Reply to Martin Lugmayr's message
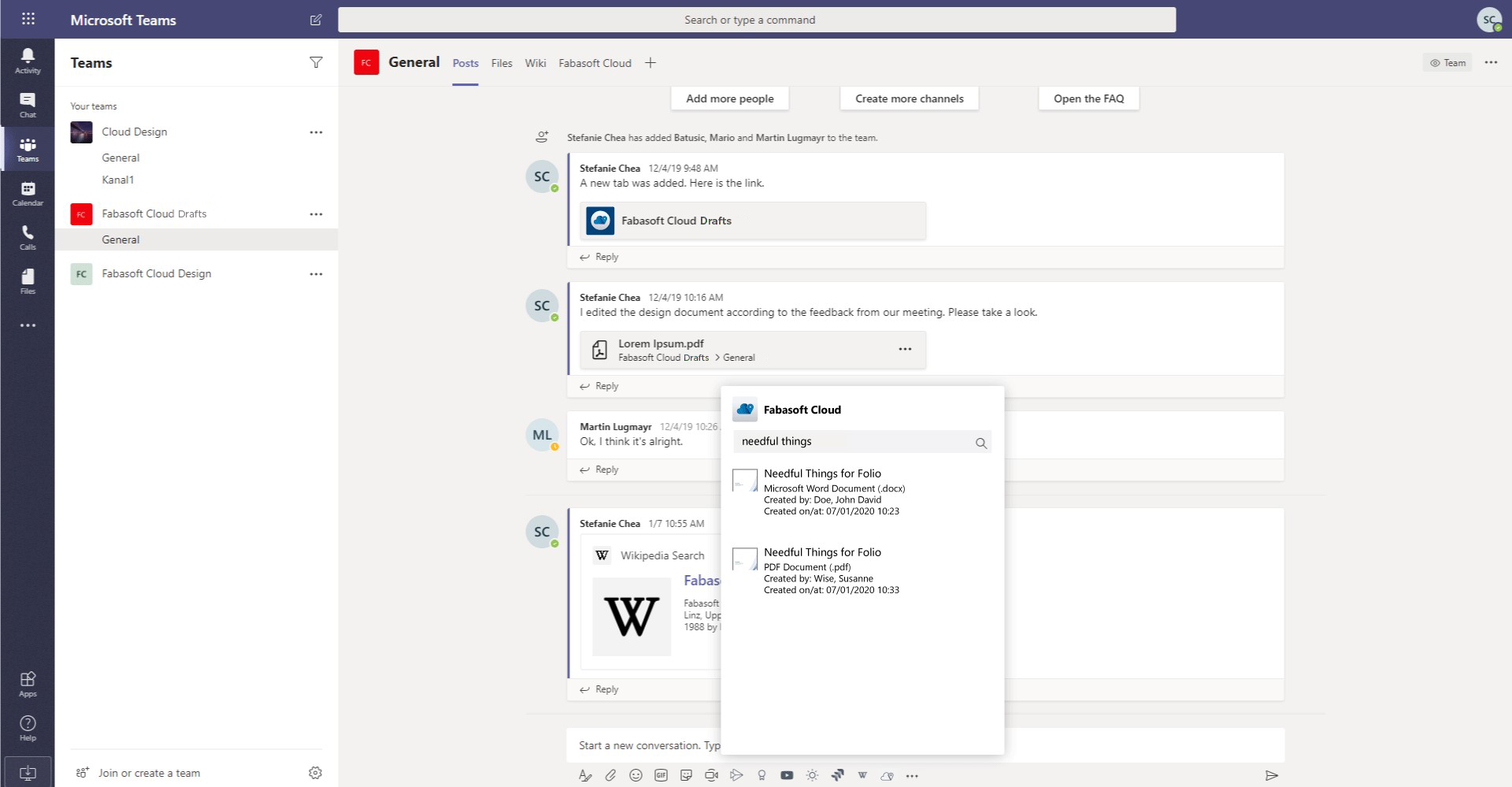Image resolution: width=1512 pixels, height=787 pixels. point(599,470)
